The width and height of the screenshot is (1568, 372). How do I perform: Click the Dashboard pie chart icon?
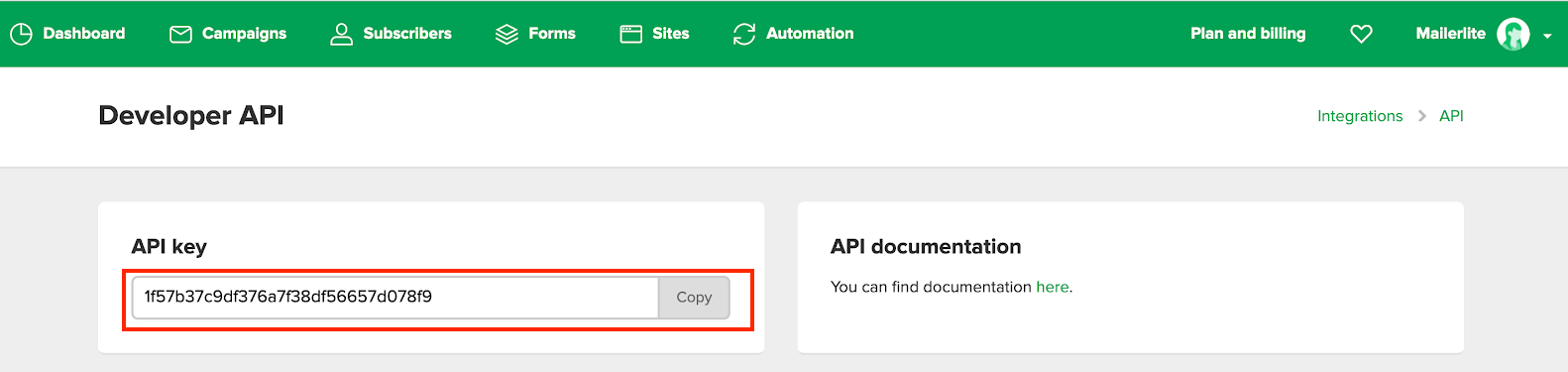[x=21, y=34]
